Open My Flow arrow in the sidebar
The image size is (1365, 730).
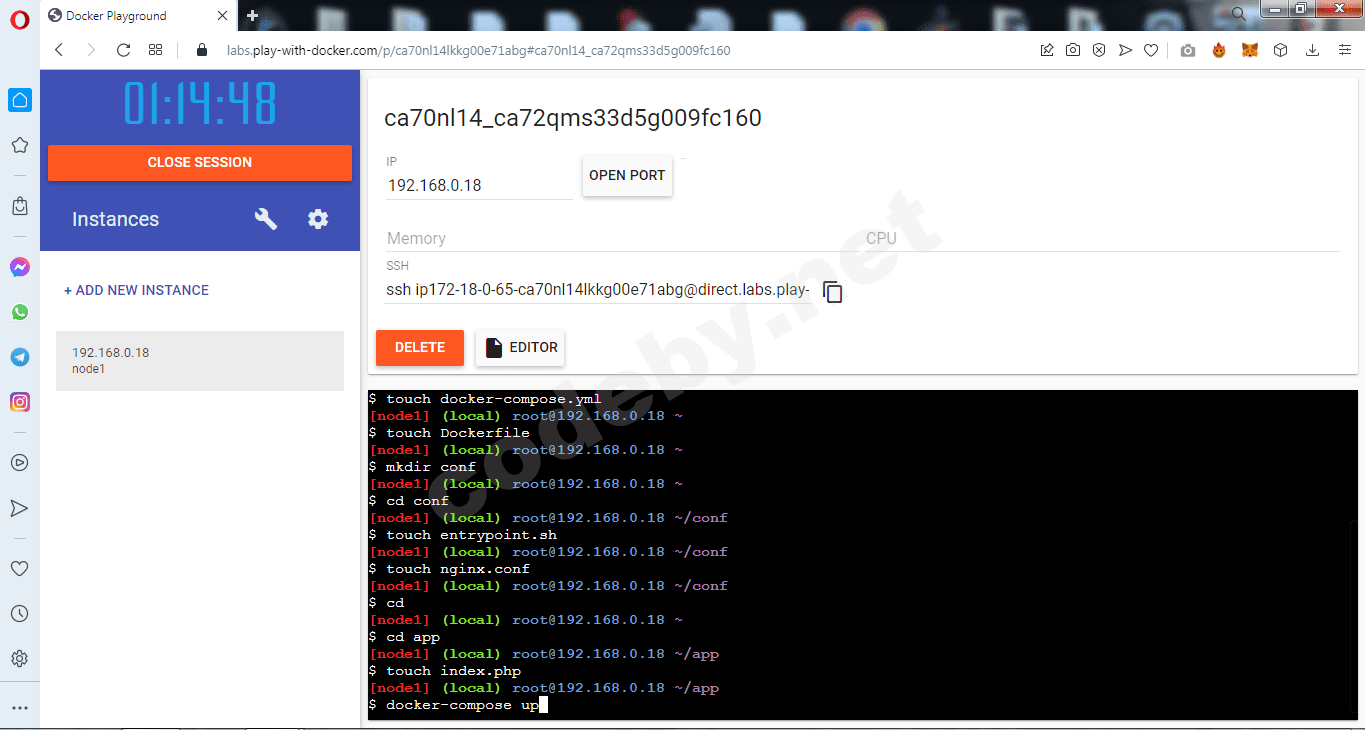[x=19, y=508]
